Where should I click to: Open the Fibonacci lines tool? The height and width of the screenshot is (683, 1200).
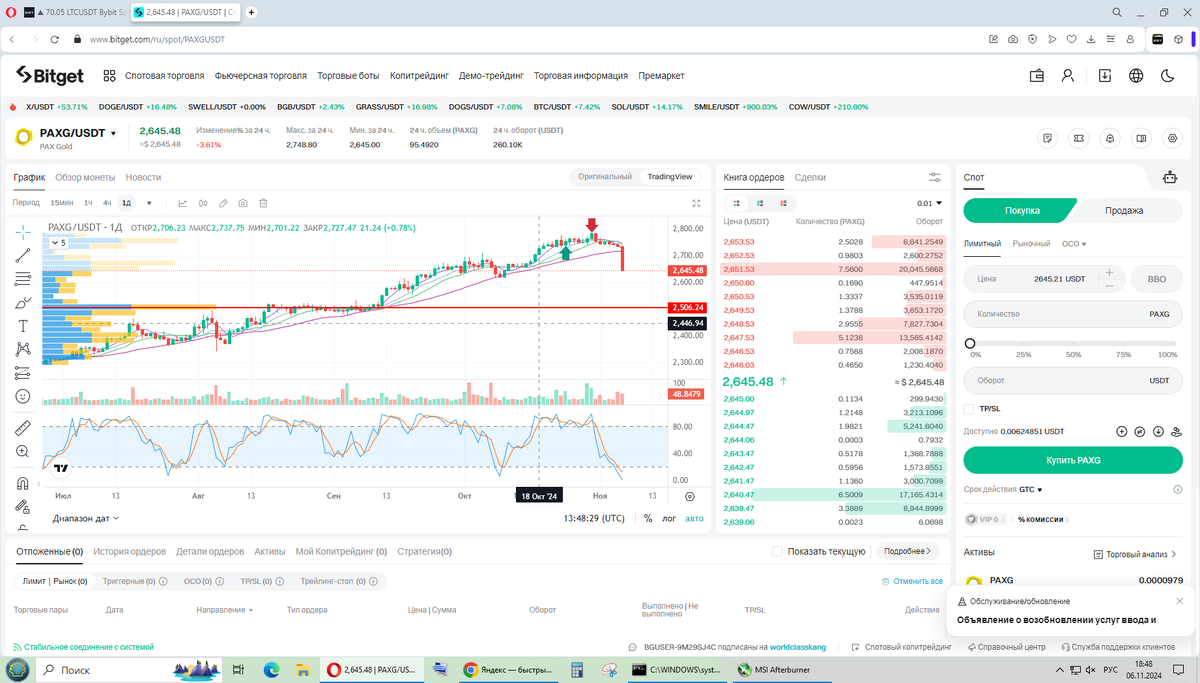pyautogui.click(x=23, y=278)
